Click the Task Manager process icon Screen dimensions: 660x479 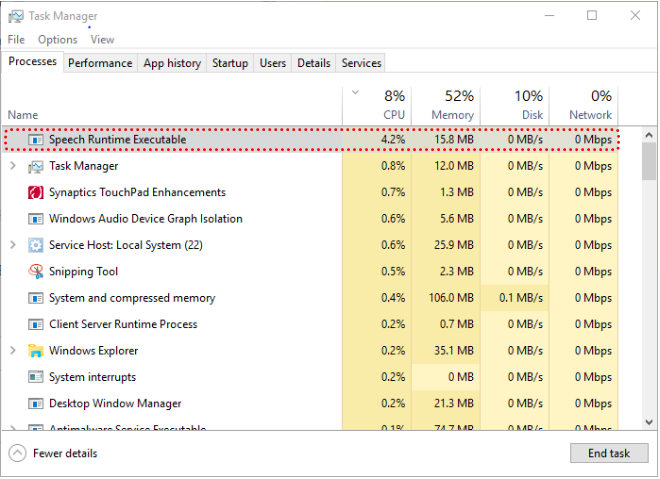36,166
